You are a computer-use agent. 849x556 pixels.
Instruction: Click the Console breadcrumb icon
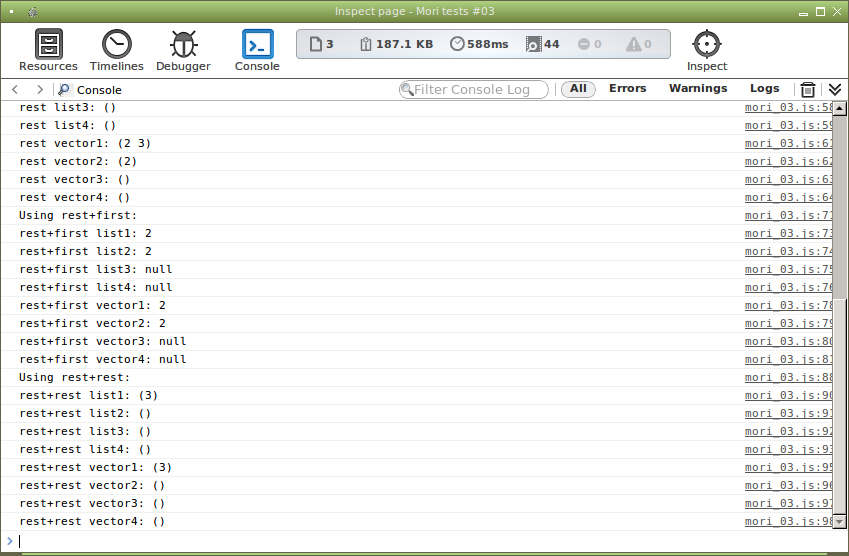[64, 89]
